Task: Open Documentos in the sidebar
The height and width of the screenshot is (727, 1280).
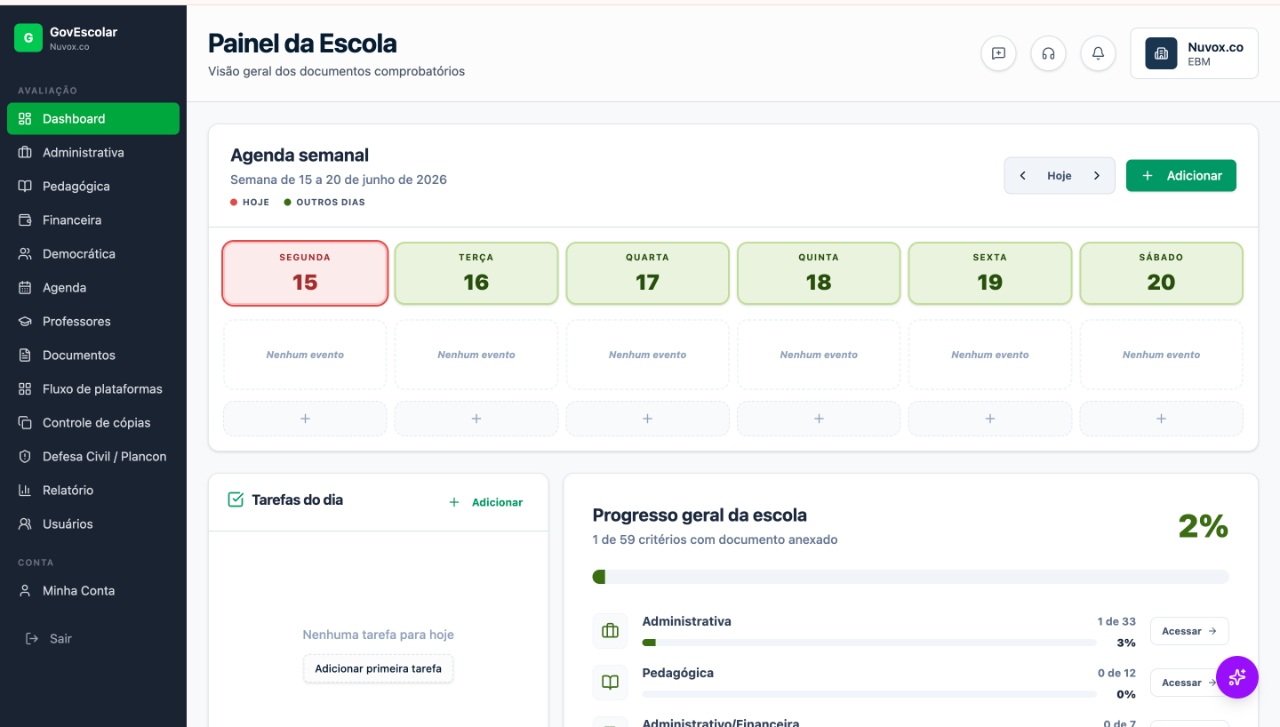Action: tap(93, 355)
